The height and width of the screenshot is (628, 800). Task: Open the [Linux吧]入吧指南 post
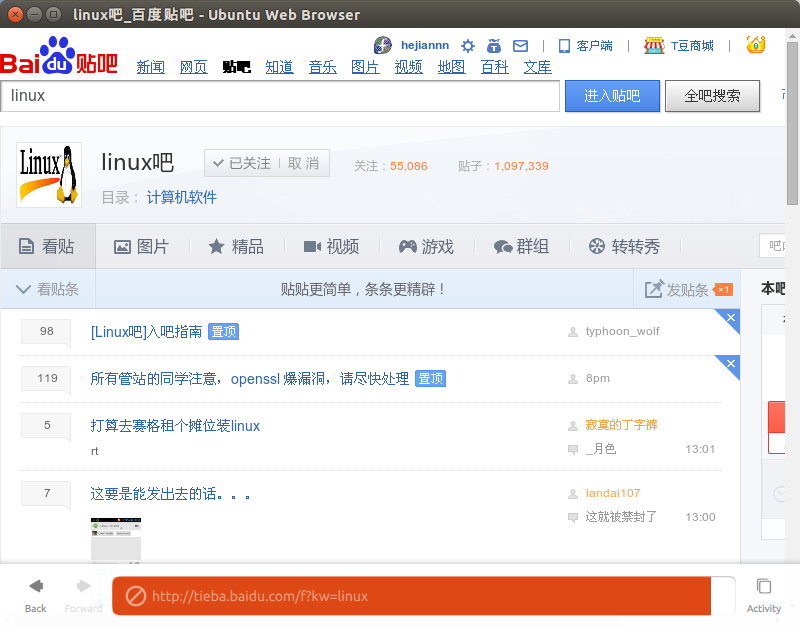146,332
